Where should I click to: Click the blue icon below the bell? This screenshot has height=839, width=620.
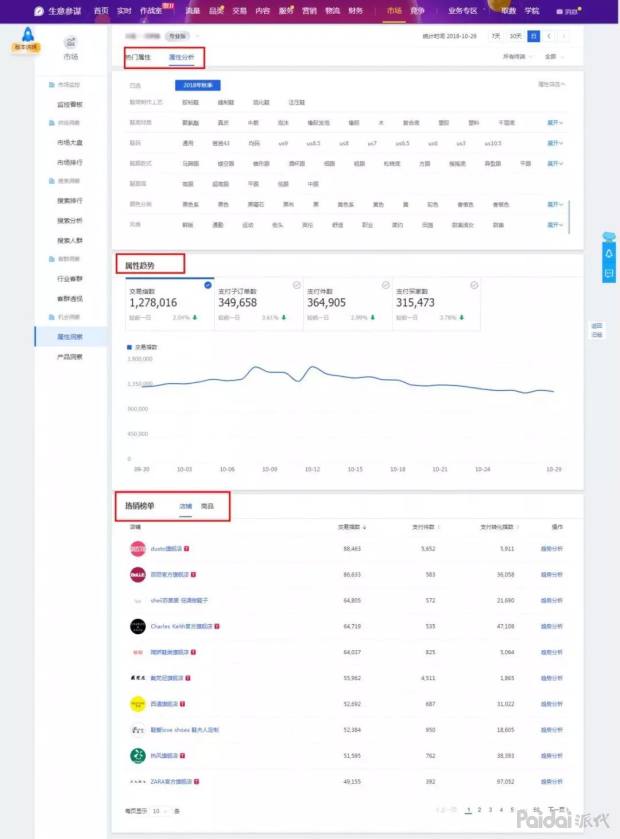[x=609, y=271]
